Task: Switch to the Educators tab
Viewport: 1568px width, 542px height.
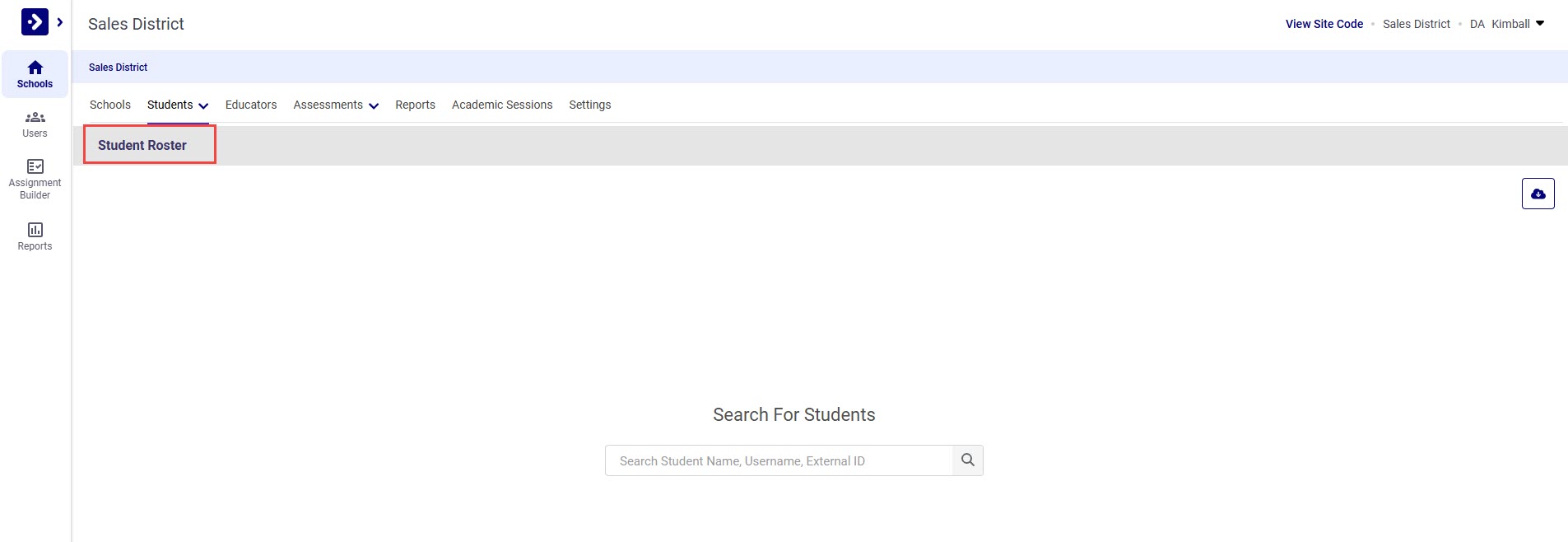Action: pos(250,105)
